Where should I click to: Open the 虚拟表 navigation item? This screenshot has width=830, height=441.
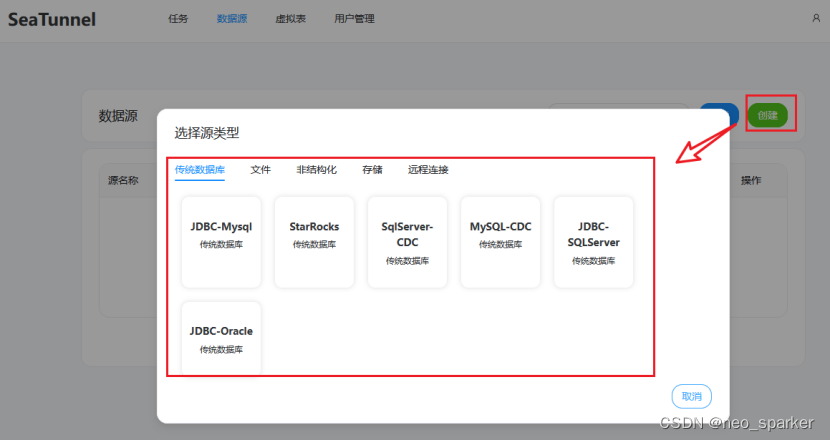[x=291, y=19]
